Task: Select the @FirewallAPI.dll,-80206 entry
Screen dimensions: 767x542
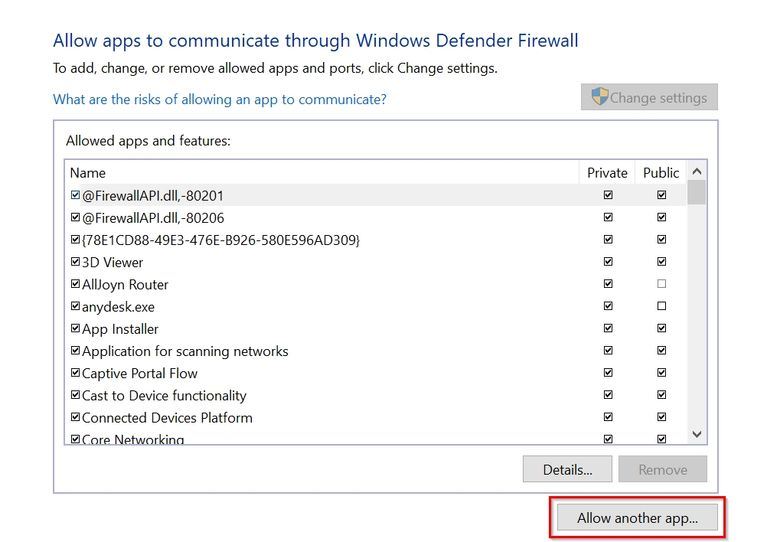Action: click(x=153, y=217)
